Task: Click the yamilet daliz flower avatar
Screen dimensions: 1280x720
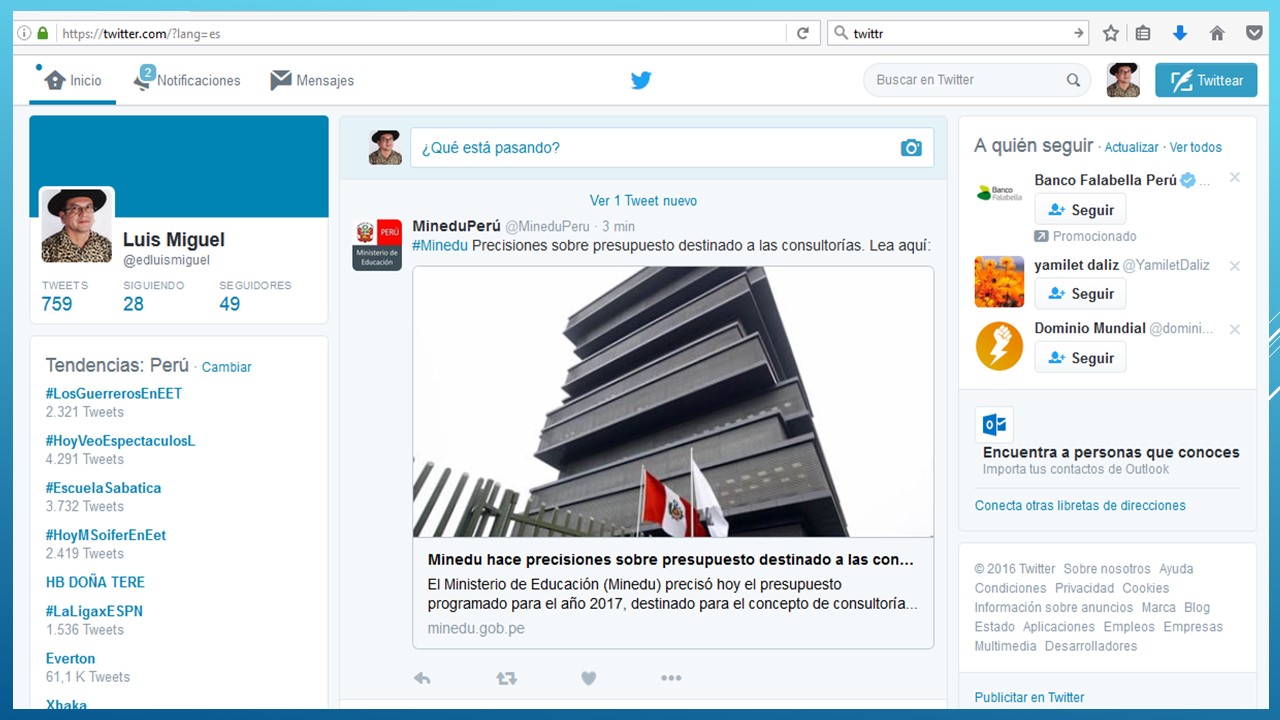Action: (x=999, y=282)
